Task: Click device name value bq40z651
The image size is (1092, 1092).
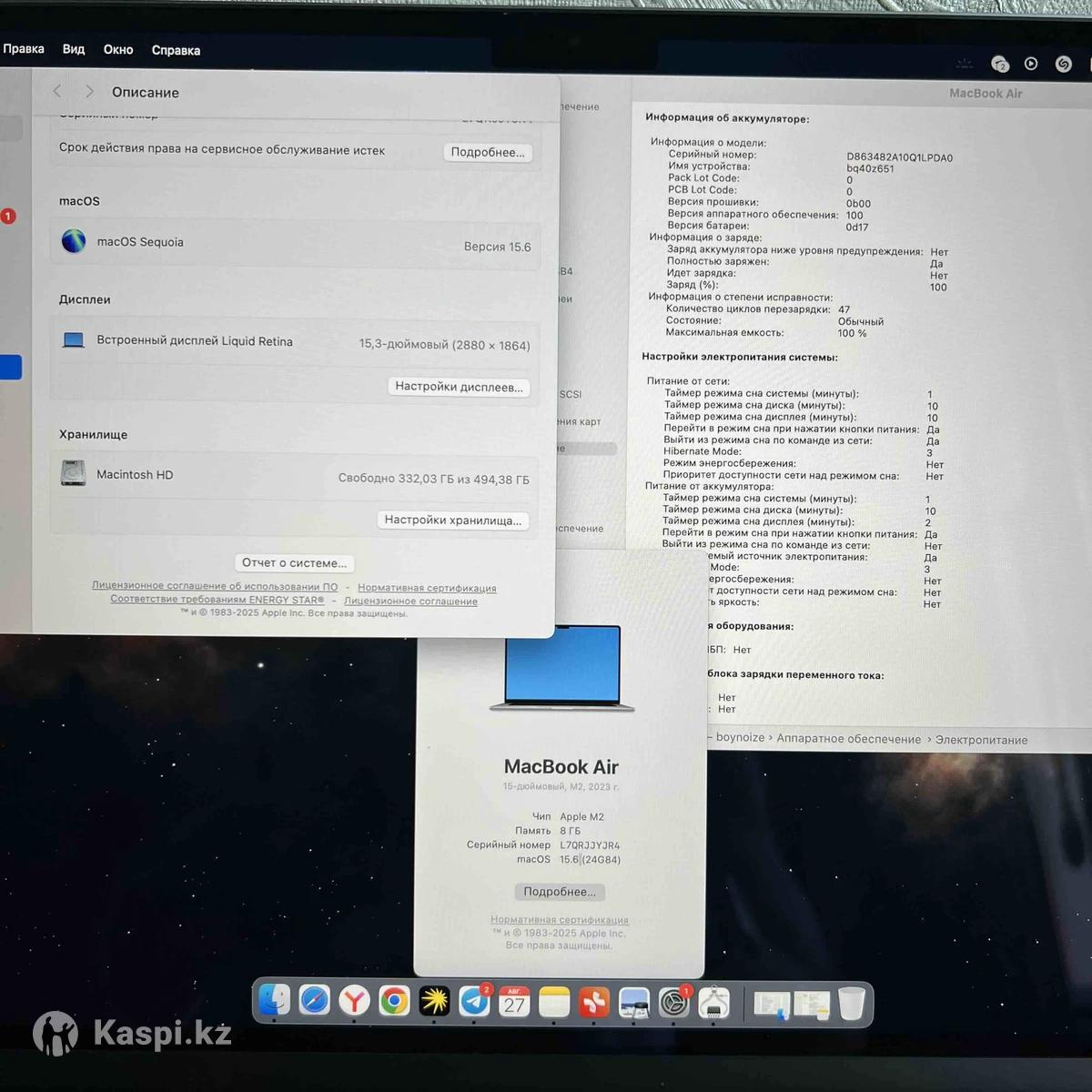Action: click(x=870, y=168)
